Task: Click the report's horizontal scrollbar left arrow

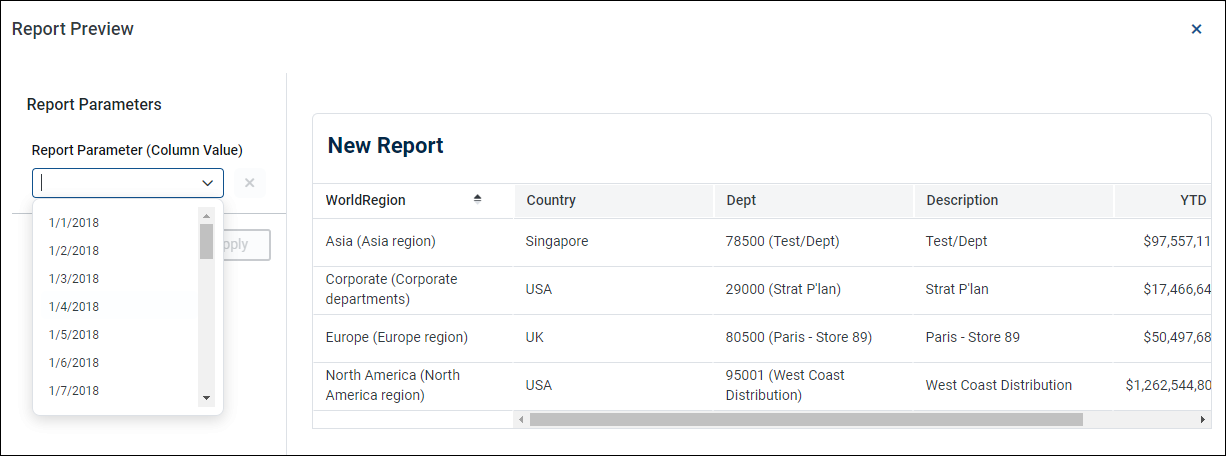Action: (520, 420)
